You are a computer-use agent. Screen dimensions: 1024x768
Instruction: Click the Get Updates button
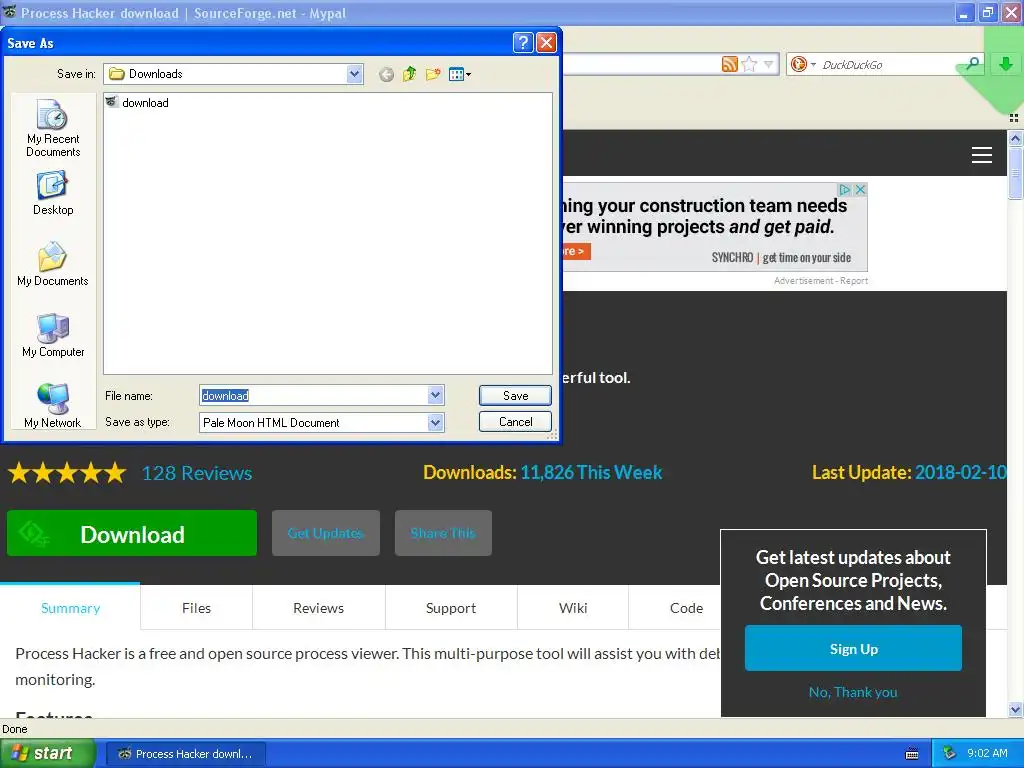tap(326, 533)
